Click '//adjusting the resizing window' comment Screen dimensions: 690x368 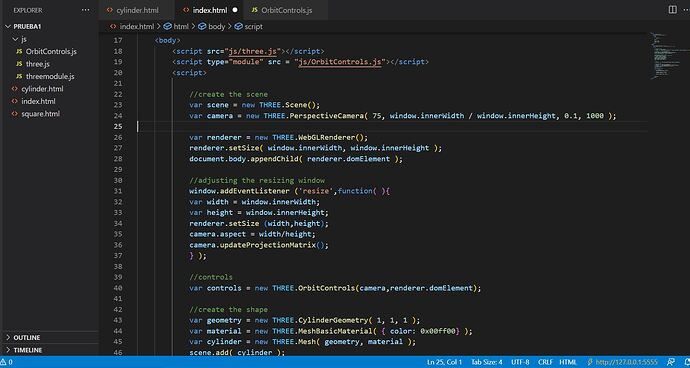point(257,180)
